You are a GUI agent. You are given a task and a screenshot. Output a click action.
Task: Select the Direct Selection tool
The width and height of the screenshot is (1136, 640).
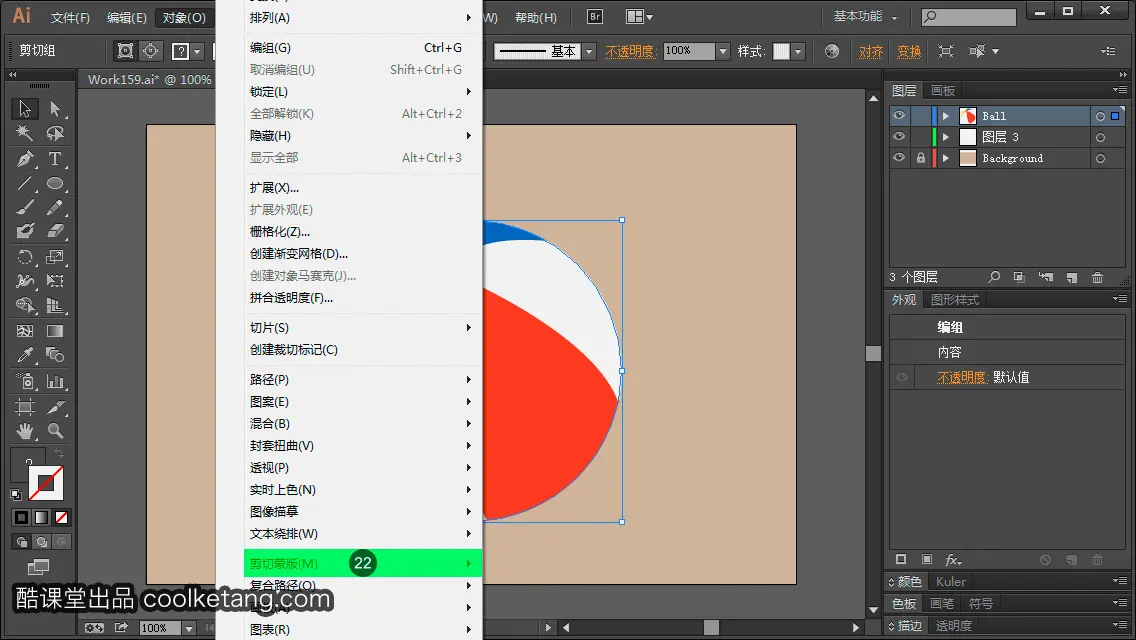[55, 109]
